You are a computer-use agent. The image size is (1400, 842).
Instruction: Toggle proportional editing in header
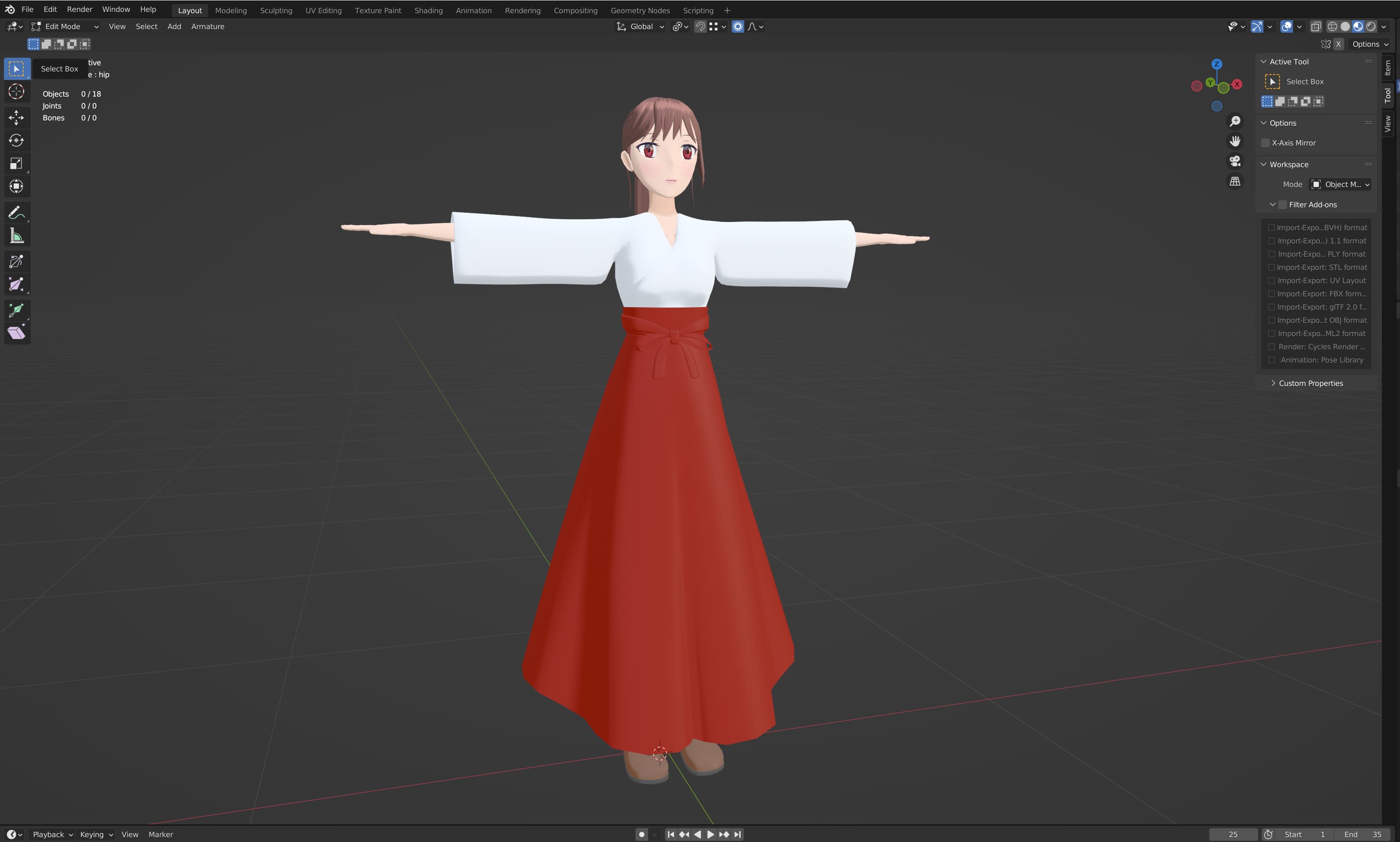point(738,26)
